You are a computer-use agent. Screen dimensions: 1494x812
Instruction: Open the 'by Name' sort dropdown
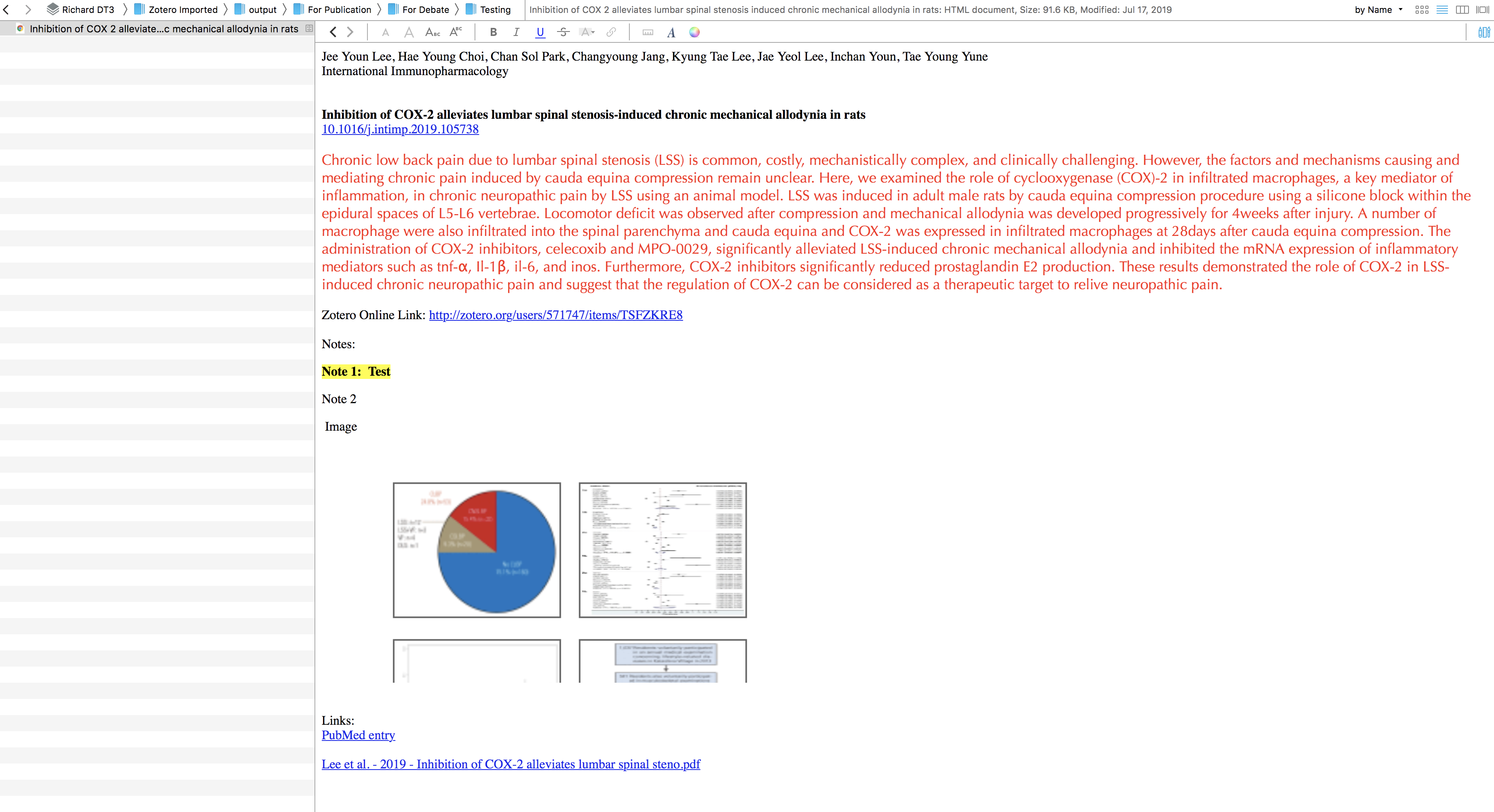1378,10
